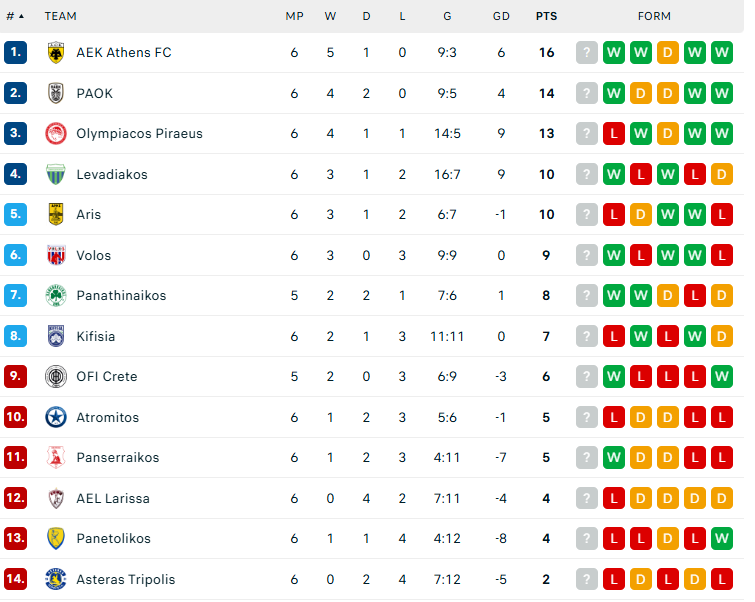Click Atromitos upcoming match question mark badge
755x602 pixels.
[587, 418]
